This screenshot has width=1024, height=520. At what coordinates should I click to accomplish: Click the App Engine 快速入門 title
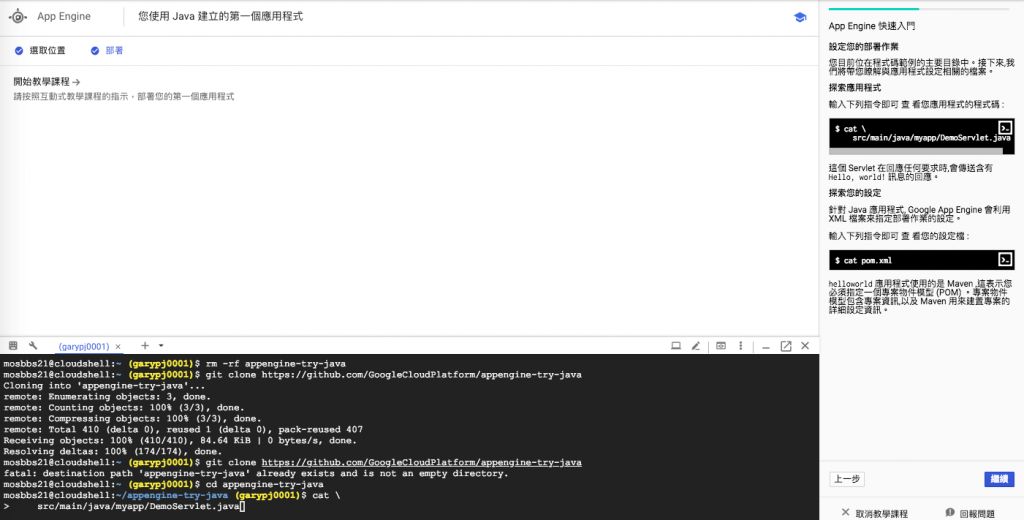[872, 26]
